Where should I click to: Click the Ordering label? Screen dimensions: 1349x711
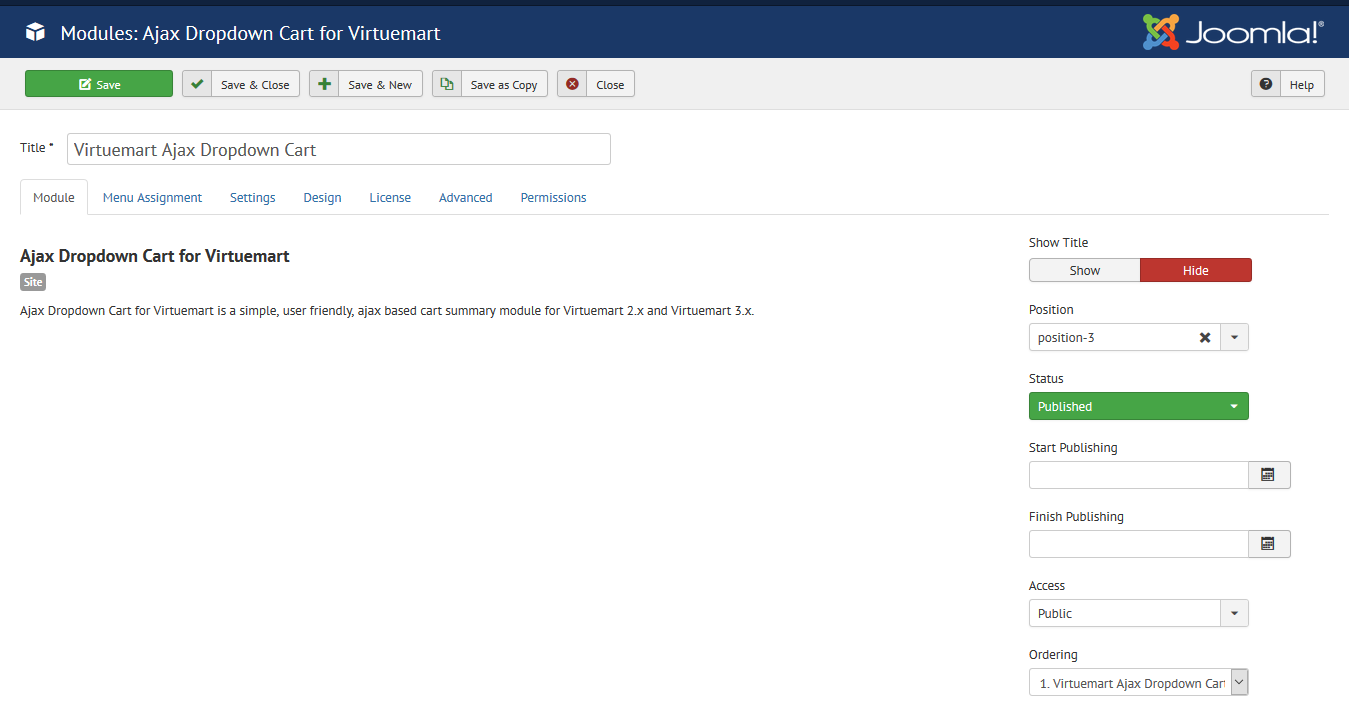click(1053, 655)
